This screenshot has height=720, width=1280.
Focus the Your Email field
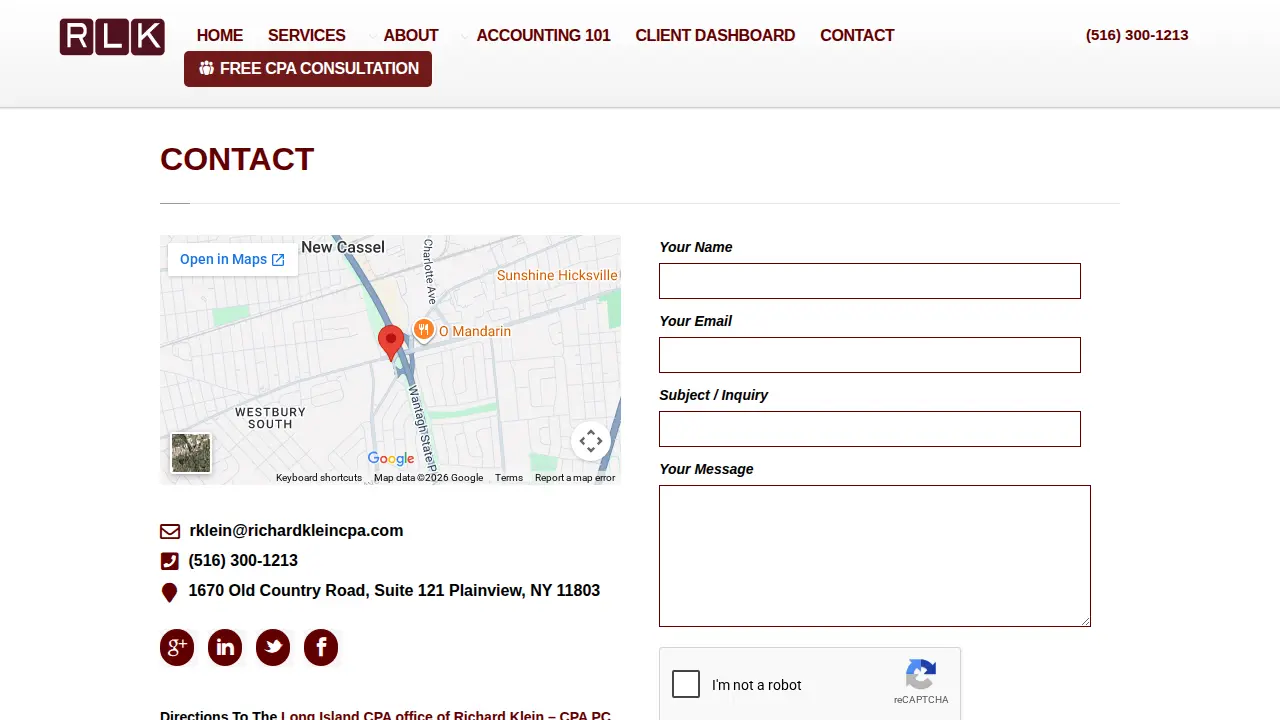click(x=870, y=355)
